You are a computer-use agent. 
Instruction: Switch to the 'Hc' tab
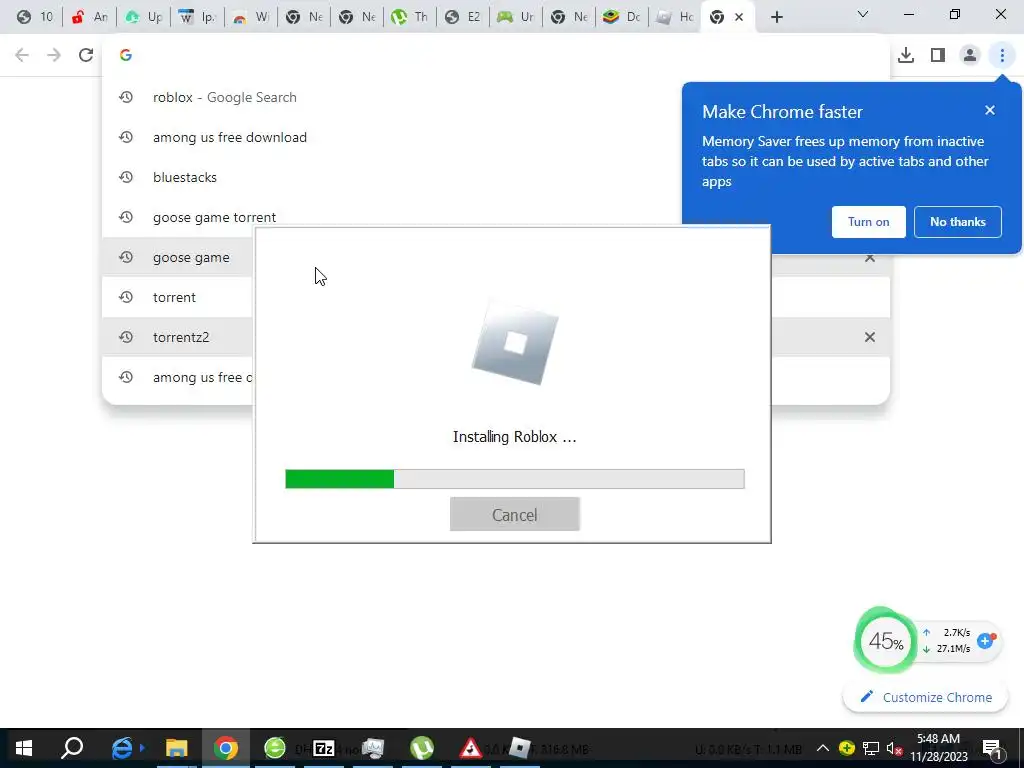pyautogui.click(x=675, y=17)
